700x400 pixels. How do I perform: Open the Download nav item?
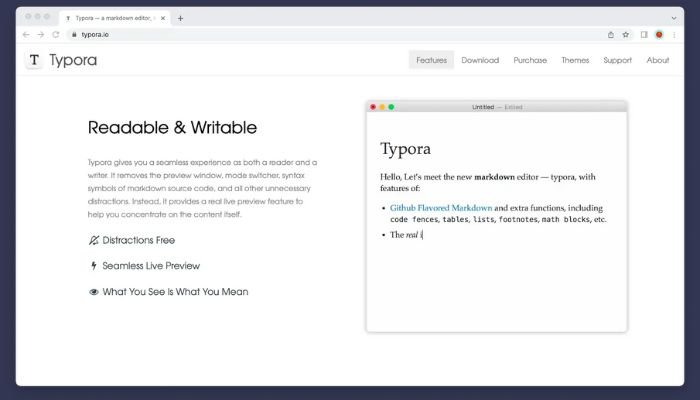[x=480, y=60]
